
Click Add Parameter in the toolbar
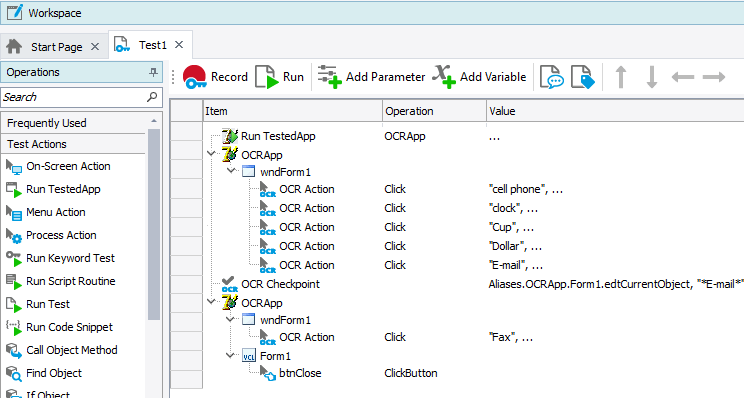pos(371,77)
